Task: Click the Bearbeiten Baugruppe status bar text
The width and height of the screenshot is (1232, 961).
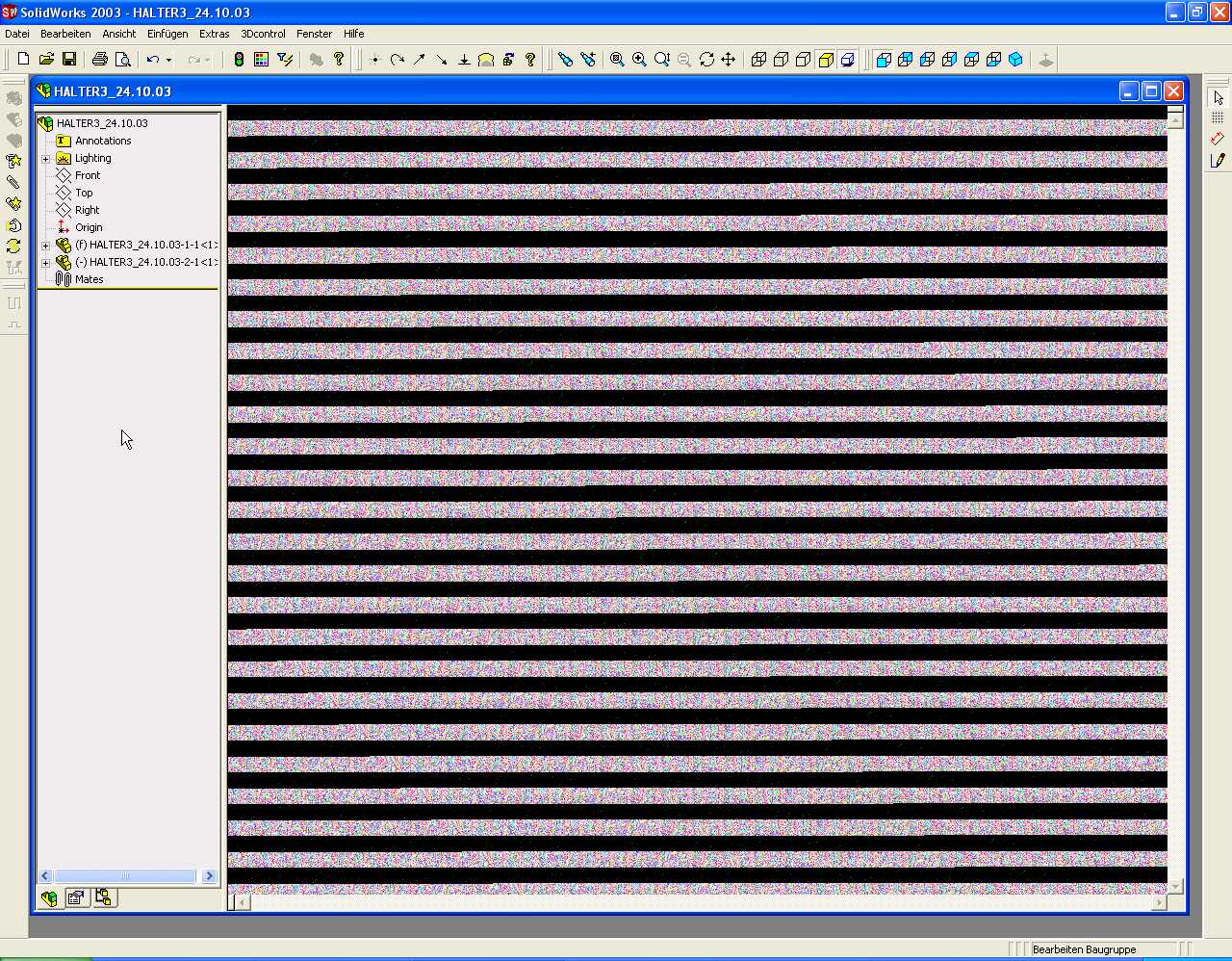Action: (1084, 949)
